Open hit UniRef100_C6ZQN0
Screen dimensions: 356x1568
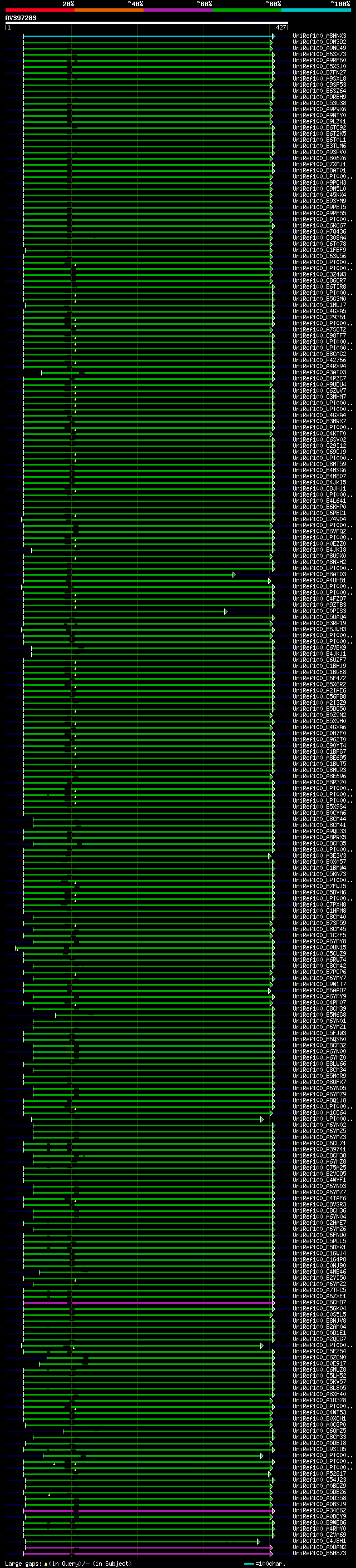click(x=319, y=1357)
